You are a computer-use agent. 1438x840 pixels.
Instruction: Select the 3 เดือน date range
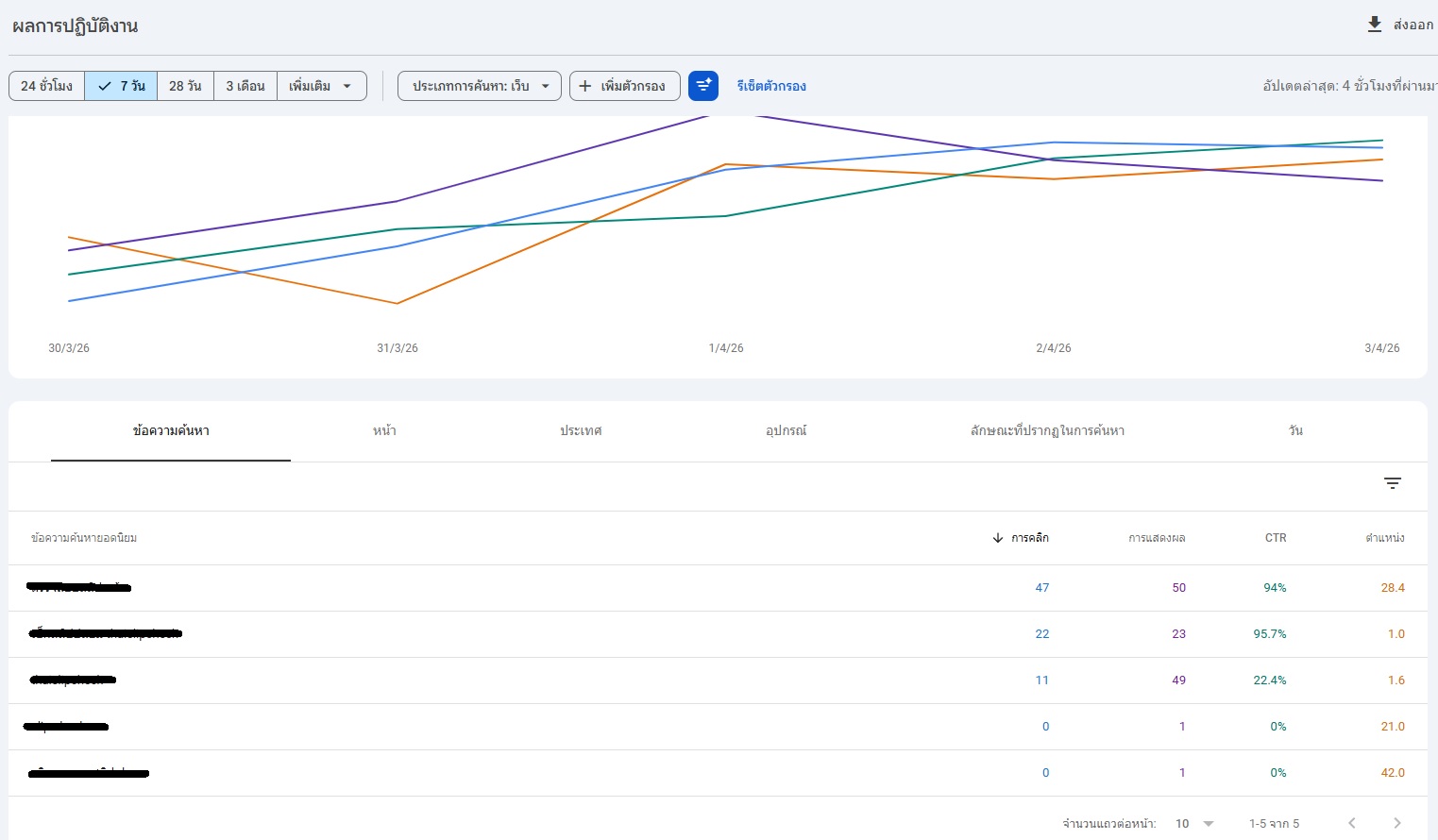pyautogui.click(x=245, y=86)
